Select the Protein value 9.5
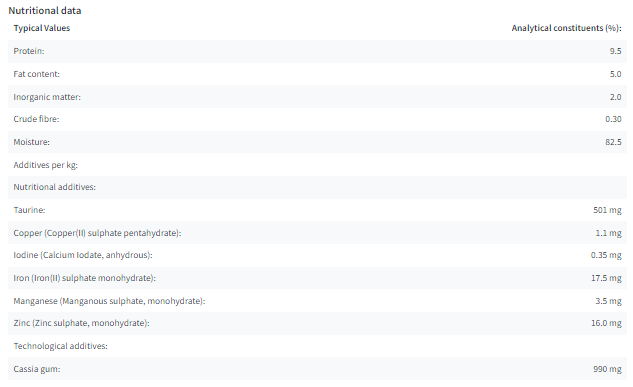 pos(615,51)
